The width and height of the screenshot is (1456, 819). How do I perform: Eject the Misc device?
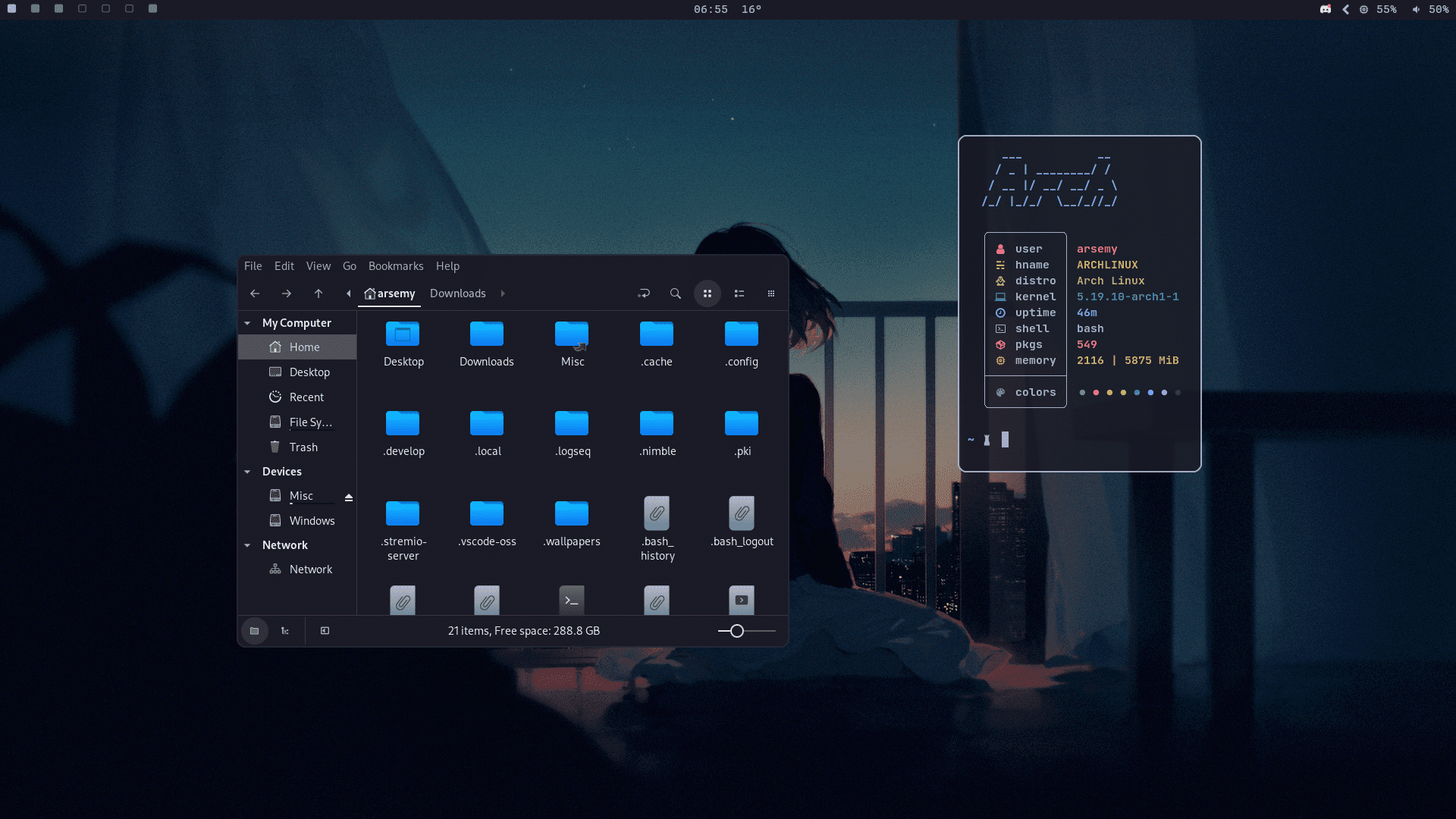[x=349, y=497]
